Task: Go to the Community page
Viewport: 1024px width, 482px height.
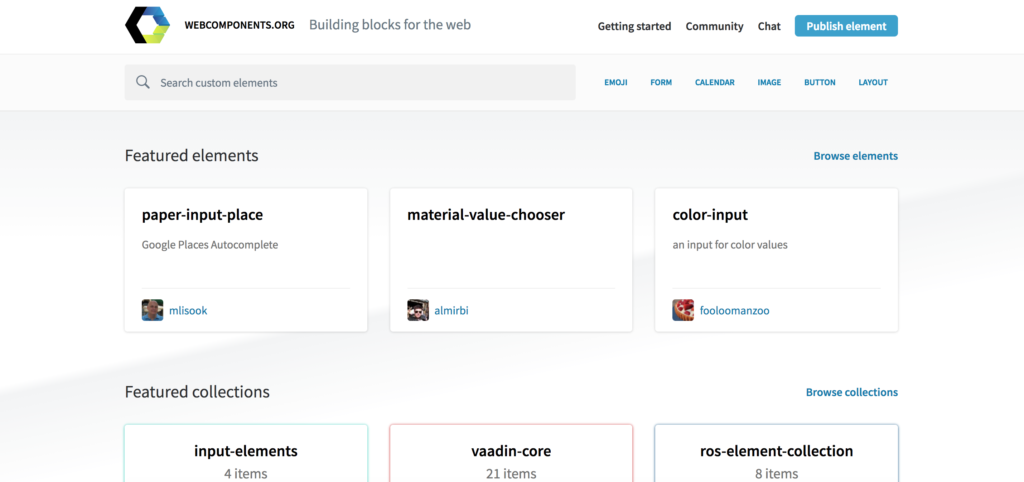Action: click(x=714, y=26)
